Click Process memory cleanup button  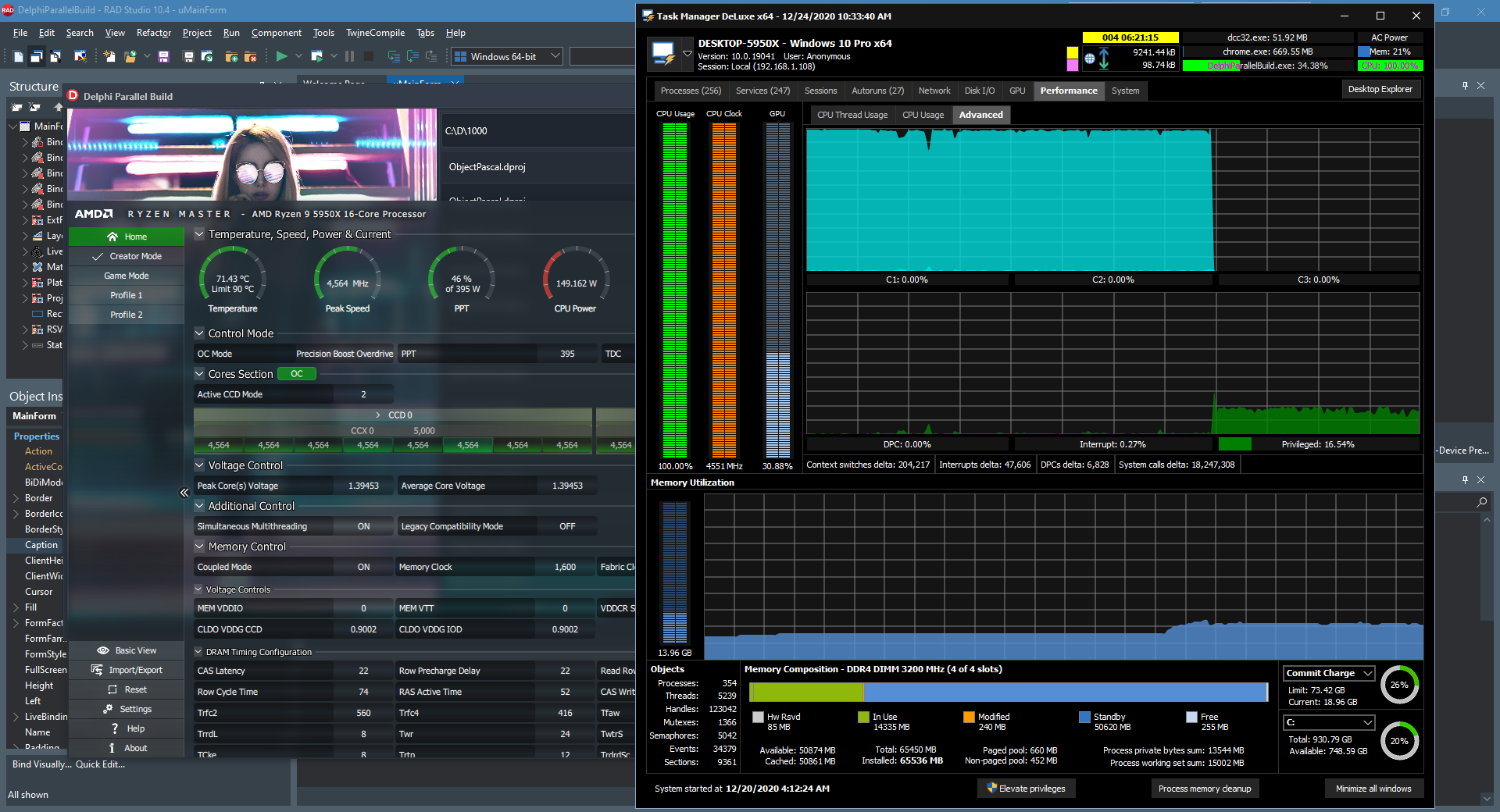pyautogui.click(x=1204, y=789)
